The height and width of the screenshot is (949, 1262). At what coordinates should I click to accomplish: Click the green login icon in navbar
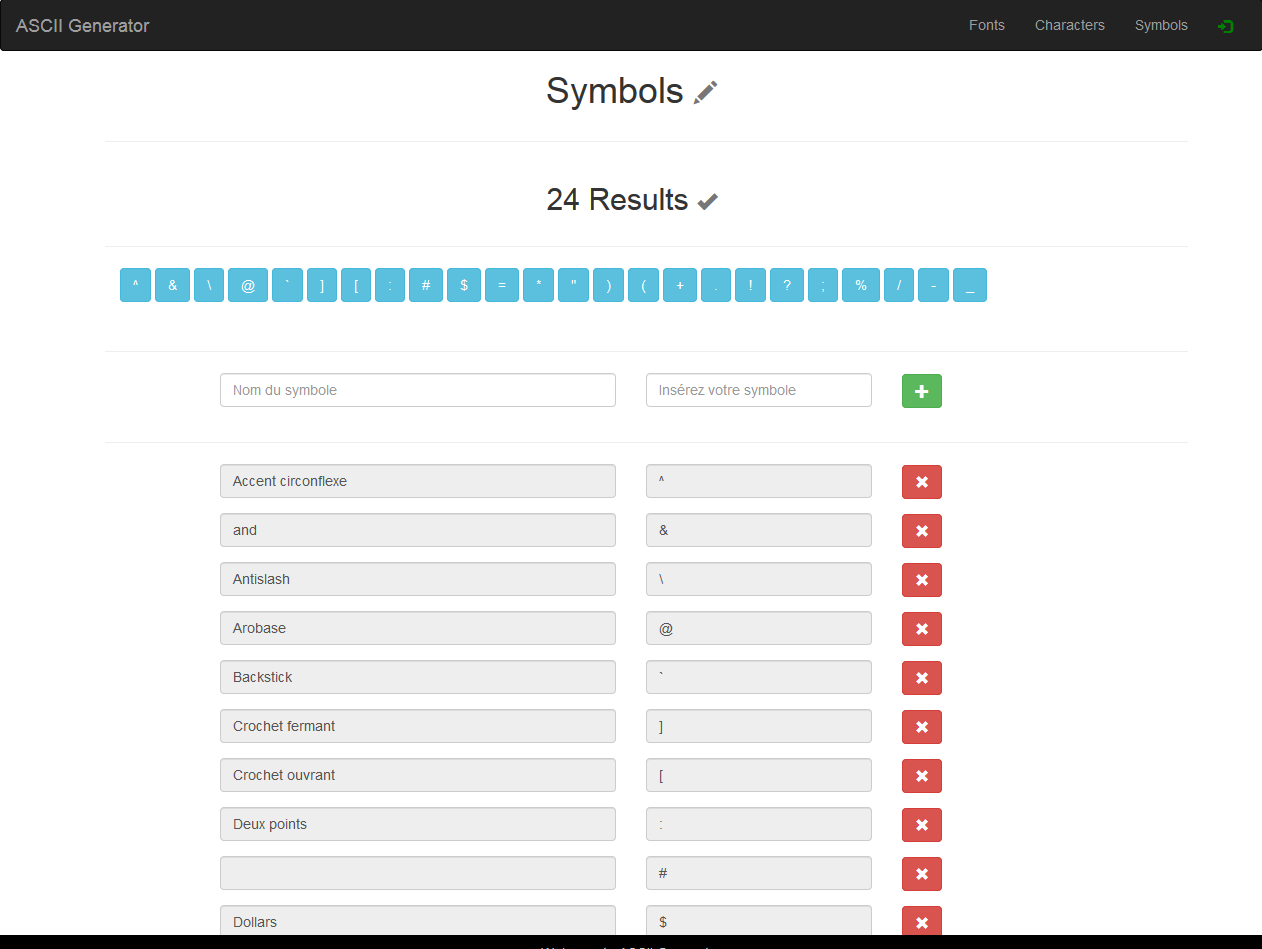pos(1226,26)
